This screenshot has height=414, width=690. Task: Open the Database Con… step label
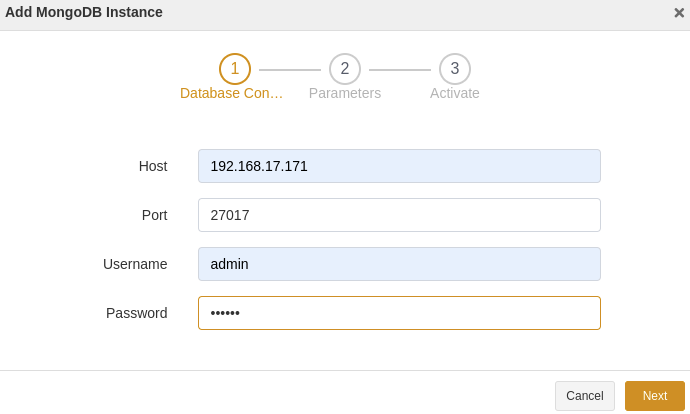[x=231, y=93]
